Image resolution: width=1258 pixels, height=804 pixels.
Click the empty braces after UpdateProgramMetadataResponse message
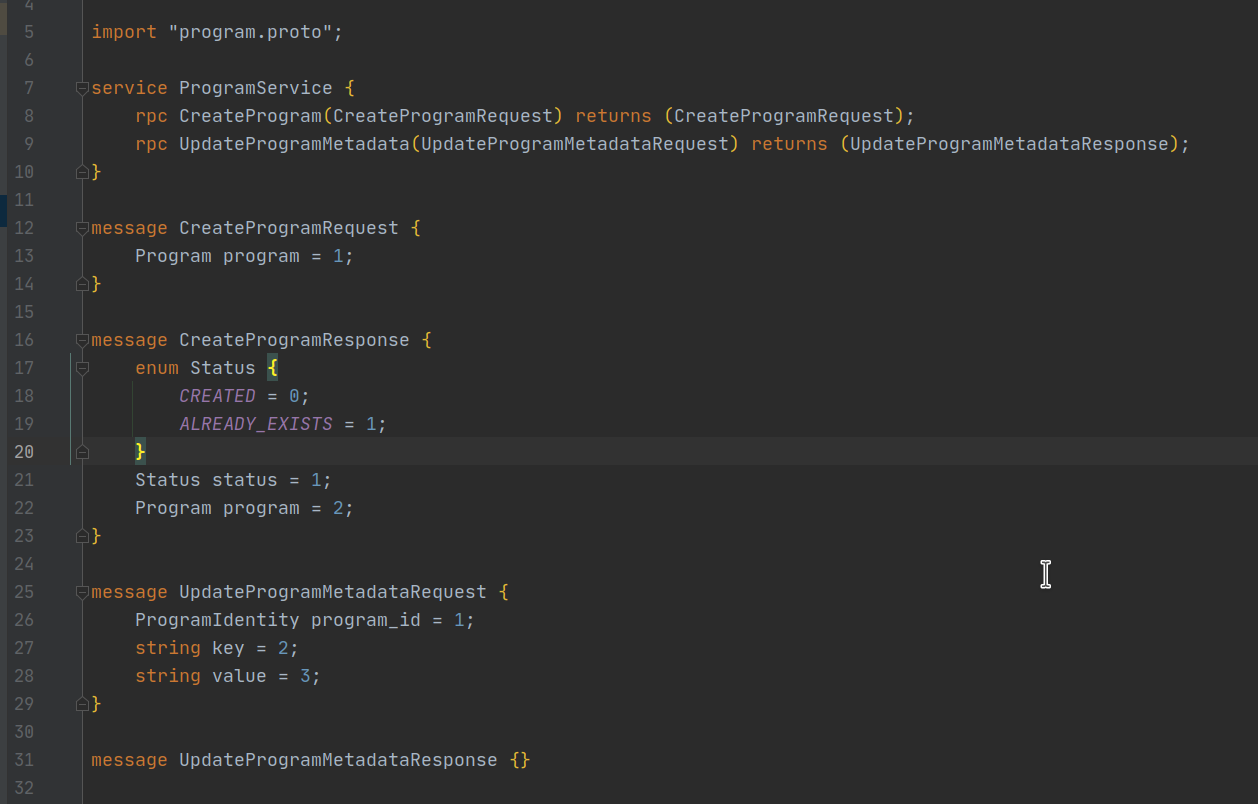point(519,760)
